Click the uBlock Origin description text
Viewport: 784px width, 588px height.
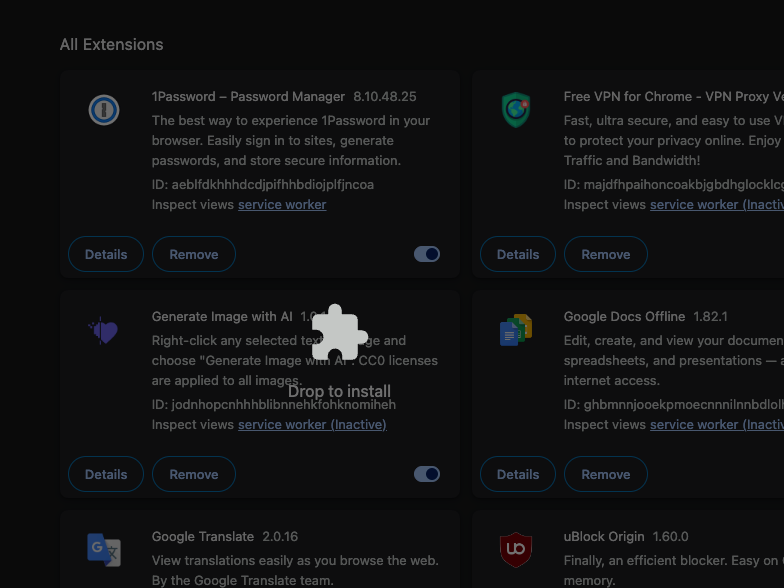click(x=674, y=570)
